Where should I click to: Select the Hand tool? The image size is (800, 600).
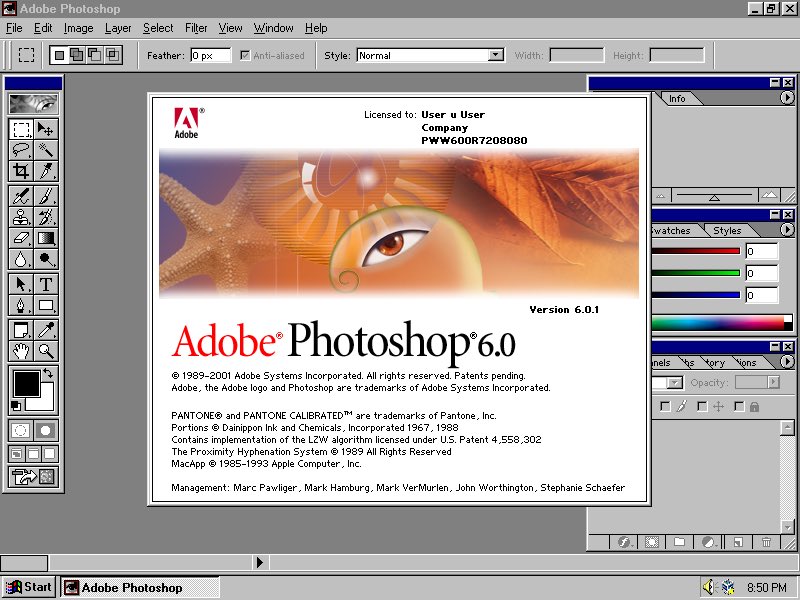[x=21, y=351]
